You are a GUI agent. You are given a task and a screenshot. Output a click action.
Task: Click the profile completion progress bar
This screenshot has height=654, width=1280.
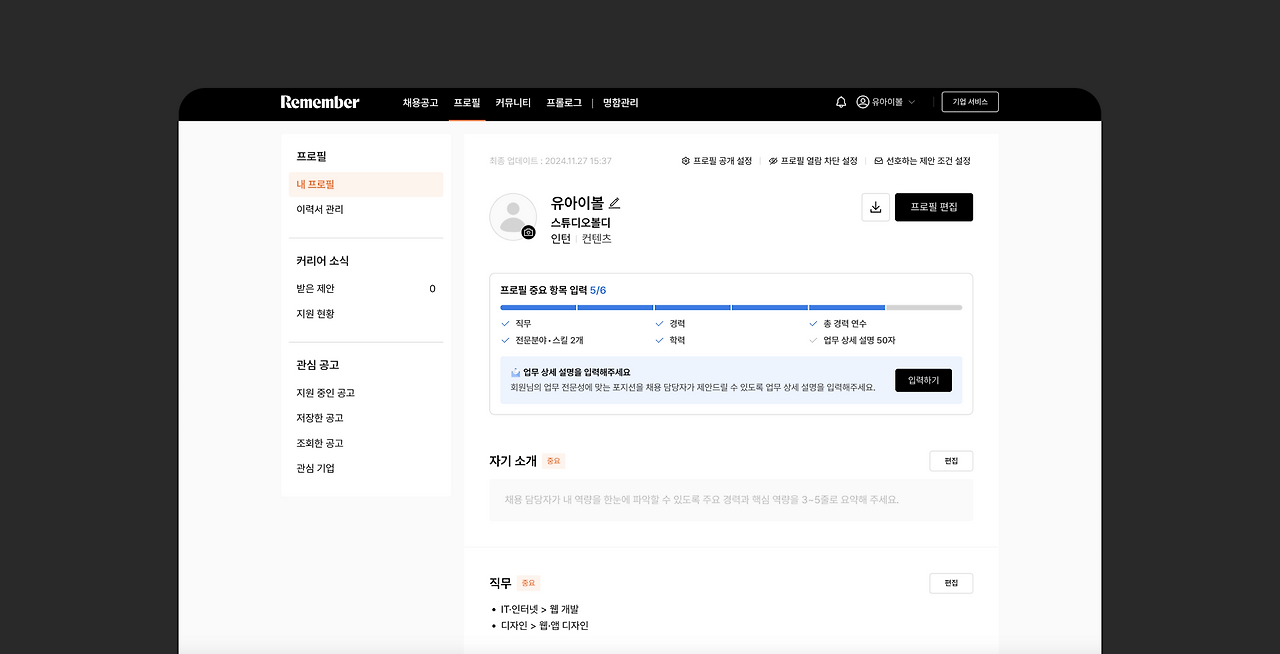(731, 307)
